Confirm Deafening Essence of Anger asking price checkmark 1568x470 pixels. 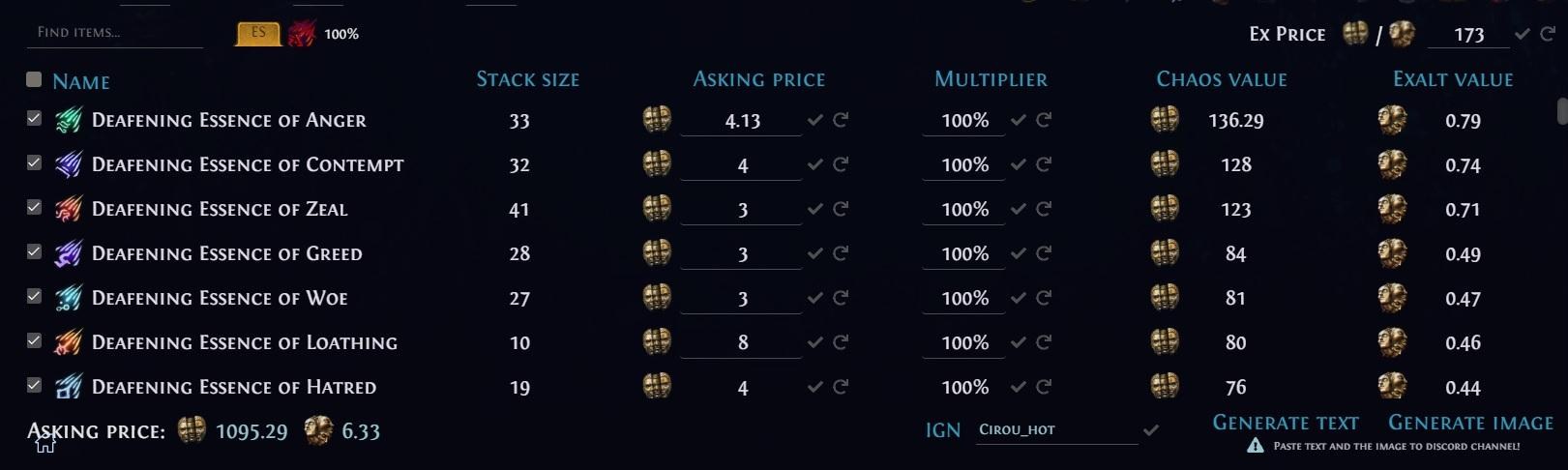pyautogui.click(x=815, y=120)
